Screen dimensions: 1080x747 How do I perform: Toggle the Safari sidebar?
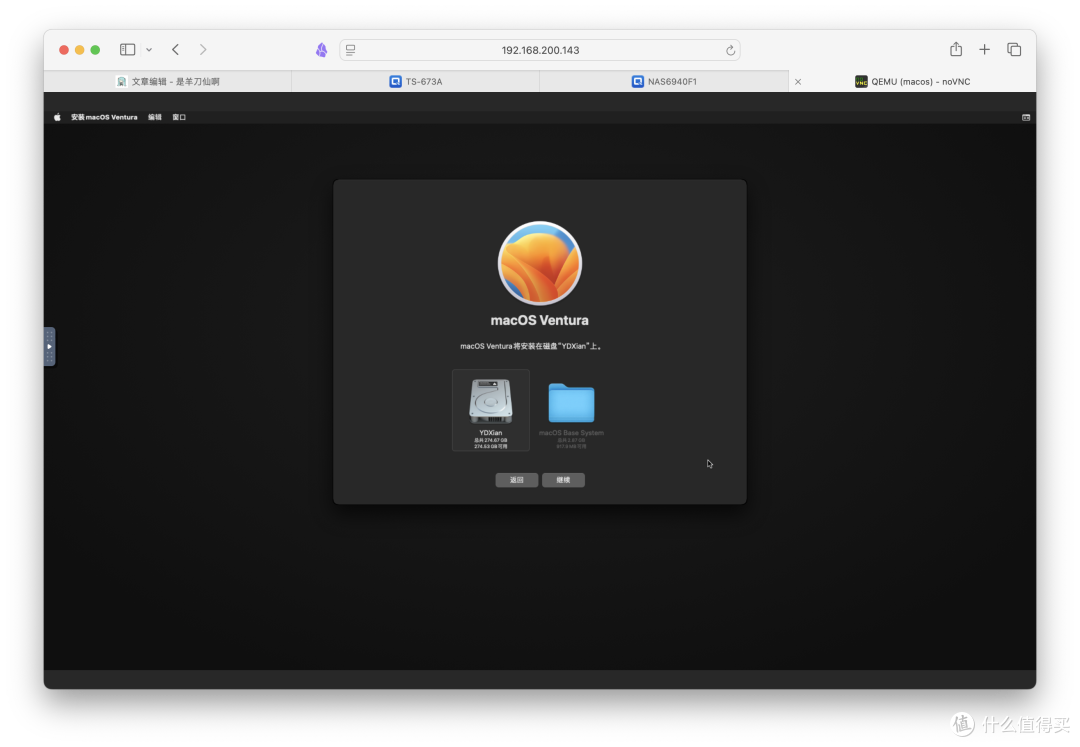pyautogui.click(x=127, y=49)
